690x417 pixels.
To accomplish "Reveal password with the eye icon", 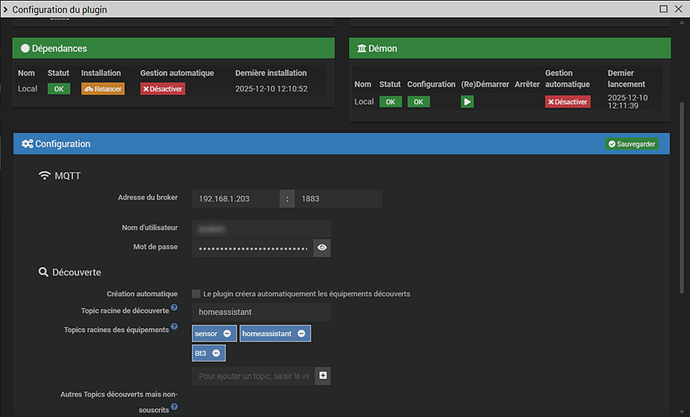I will point(322,248).
